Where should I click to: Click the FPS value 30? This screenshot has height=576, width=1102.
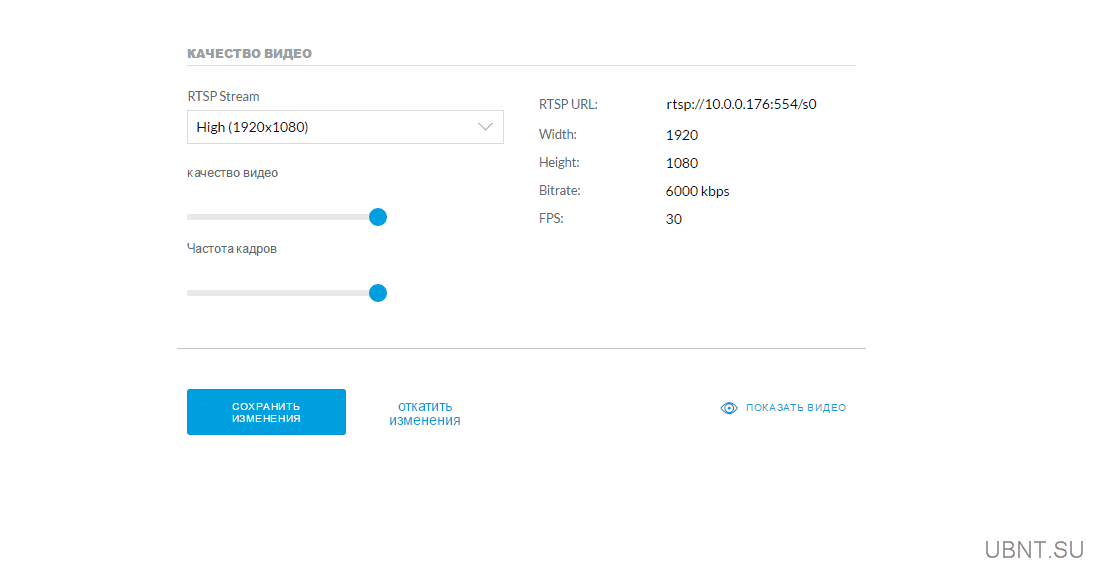coord(673,219)
